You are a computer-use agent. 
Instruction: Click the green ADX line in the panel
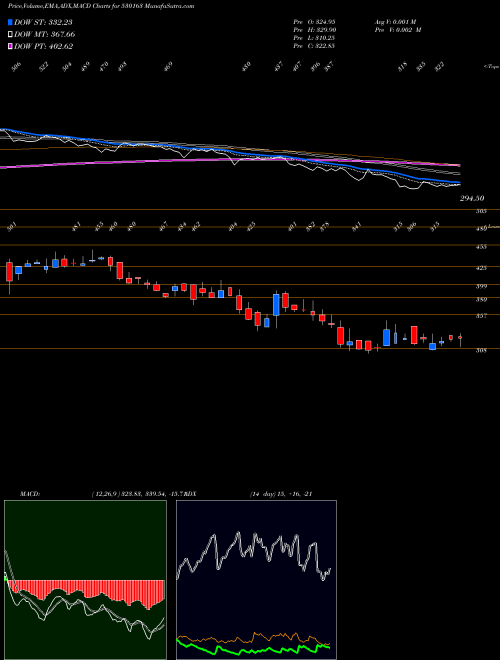253,651
